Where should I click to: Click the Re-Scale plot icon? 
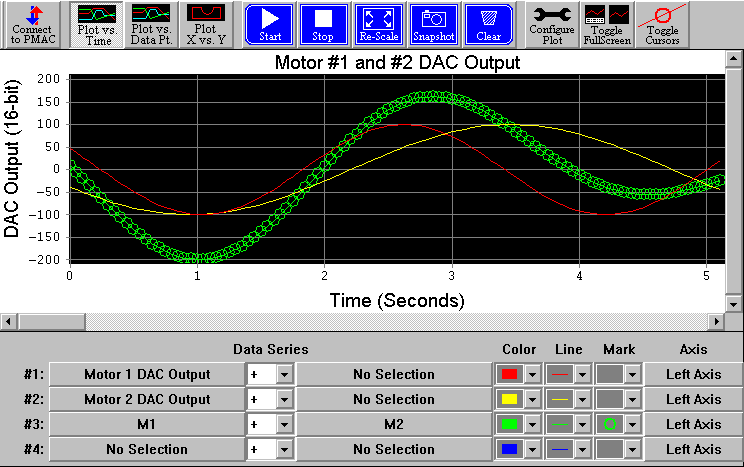378,24
